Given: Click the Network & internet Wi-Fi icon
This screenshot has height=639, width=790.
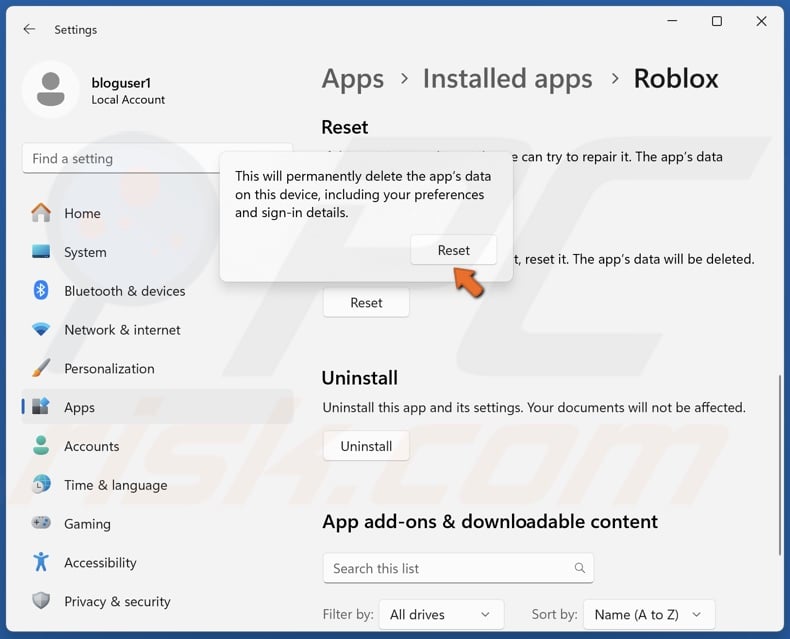Looking at the screenshot, I should [x=41, y=330].
